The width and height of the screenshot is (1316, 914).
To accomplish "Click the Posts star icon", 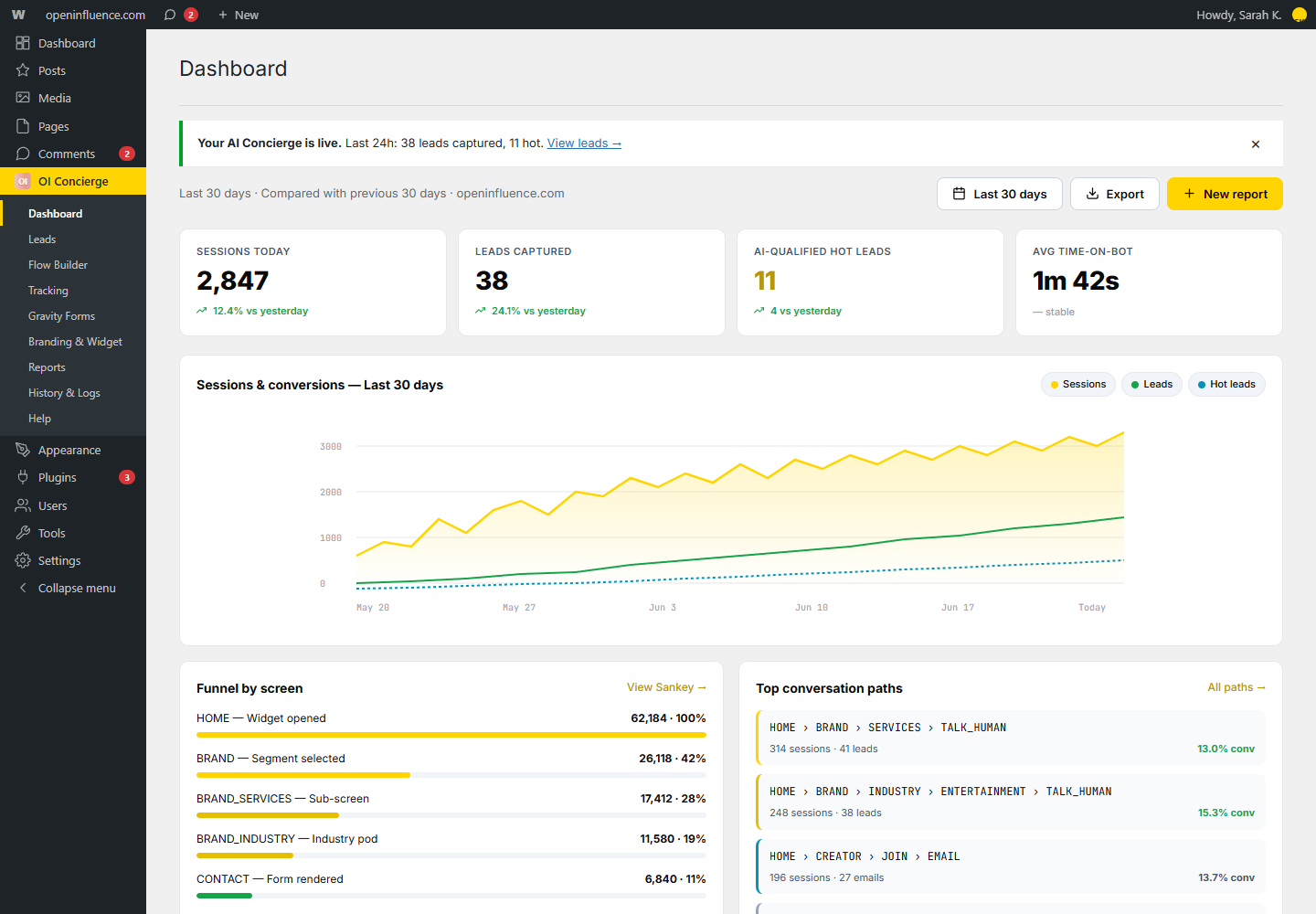I will point(23,70).
